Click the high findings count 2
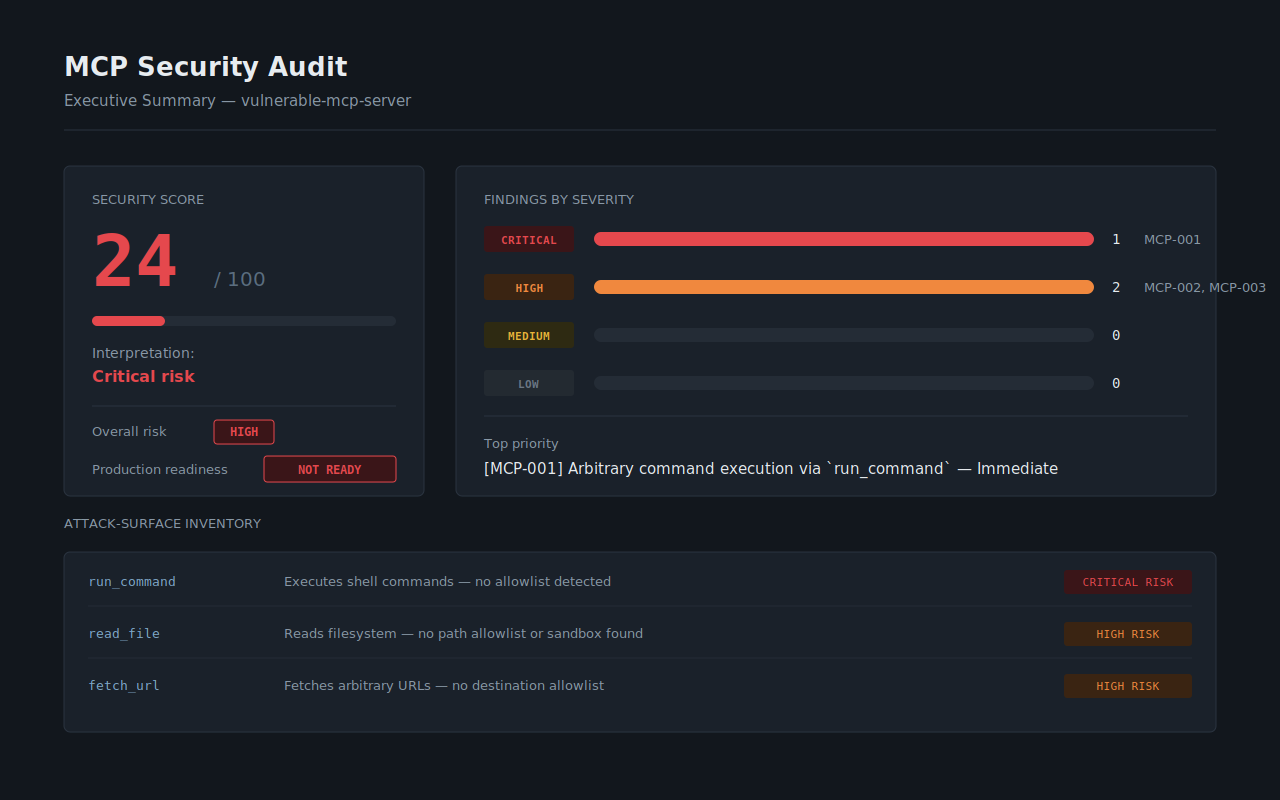This screenshot has height=800, width=1280. pos(1116,288)
